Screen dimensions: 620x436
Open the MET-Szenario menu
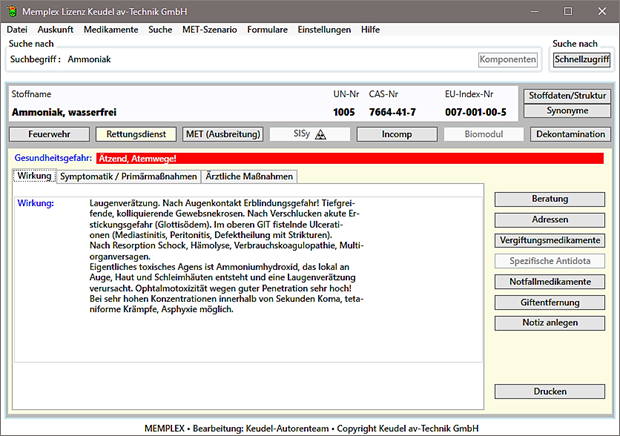210,30
